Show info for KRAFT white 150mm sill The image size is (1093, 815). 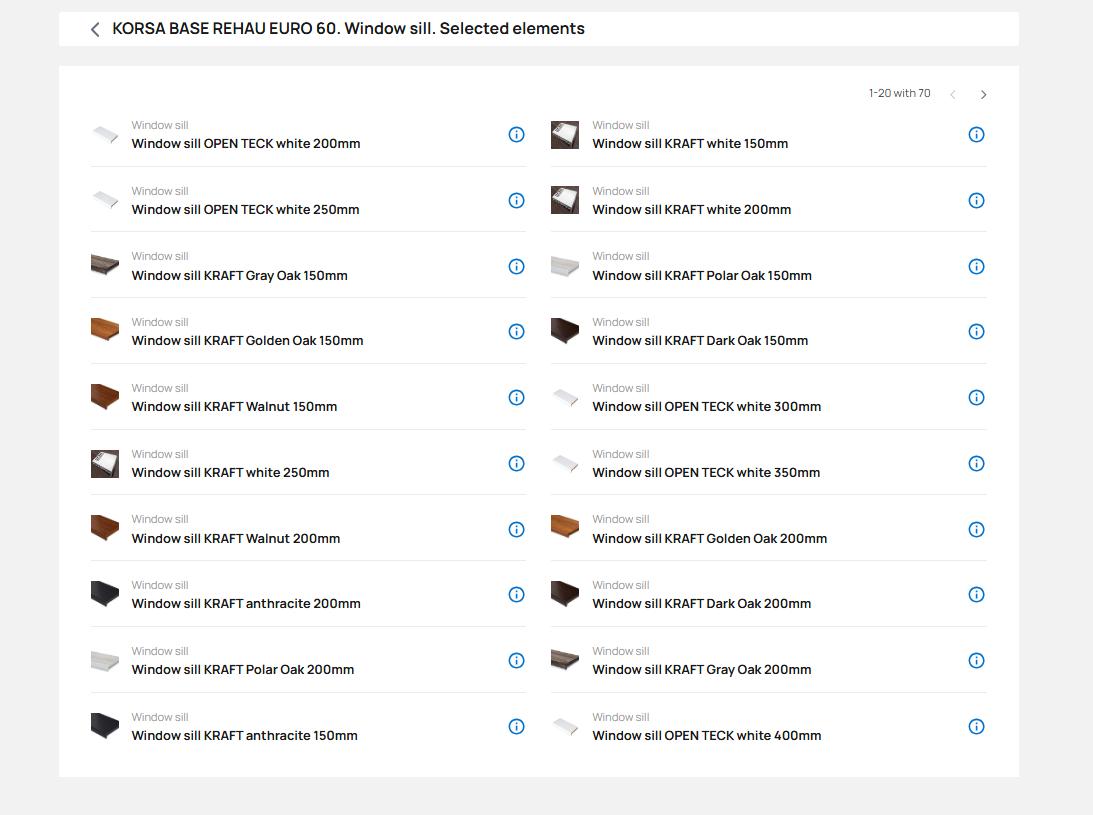coord(976,135)
